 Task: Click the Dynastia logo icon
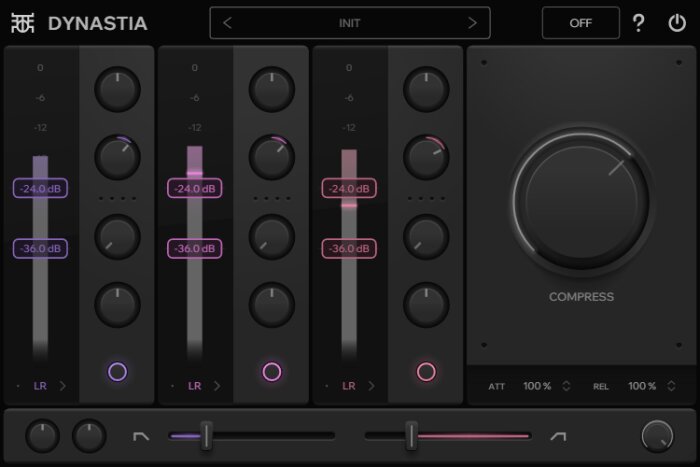tap(22, 23)
